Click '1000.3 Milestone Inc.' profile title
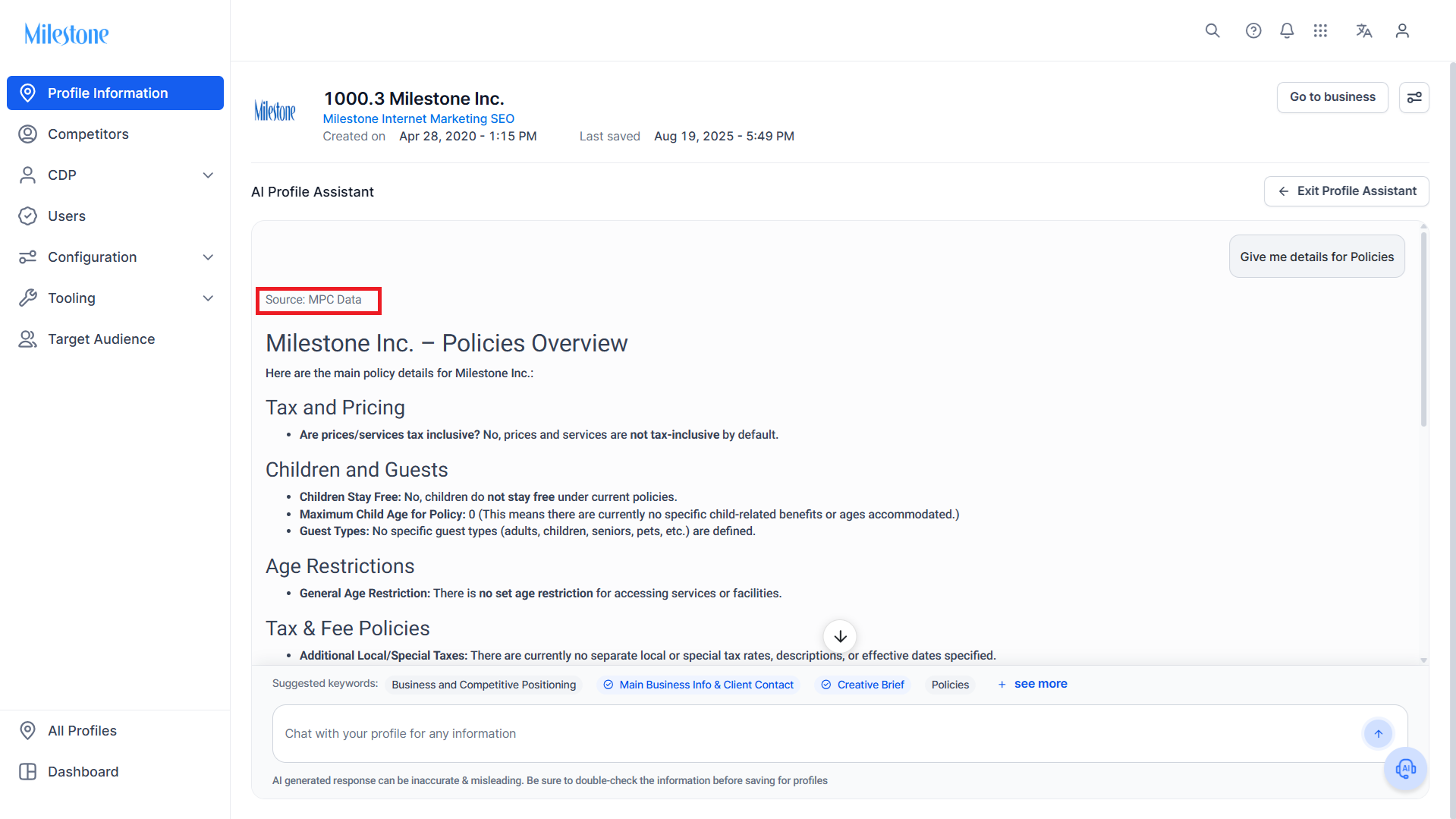This screenshot has width=1456, height=819. pyautogui.click(x=414, y=99)
